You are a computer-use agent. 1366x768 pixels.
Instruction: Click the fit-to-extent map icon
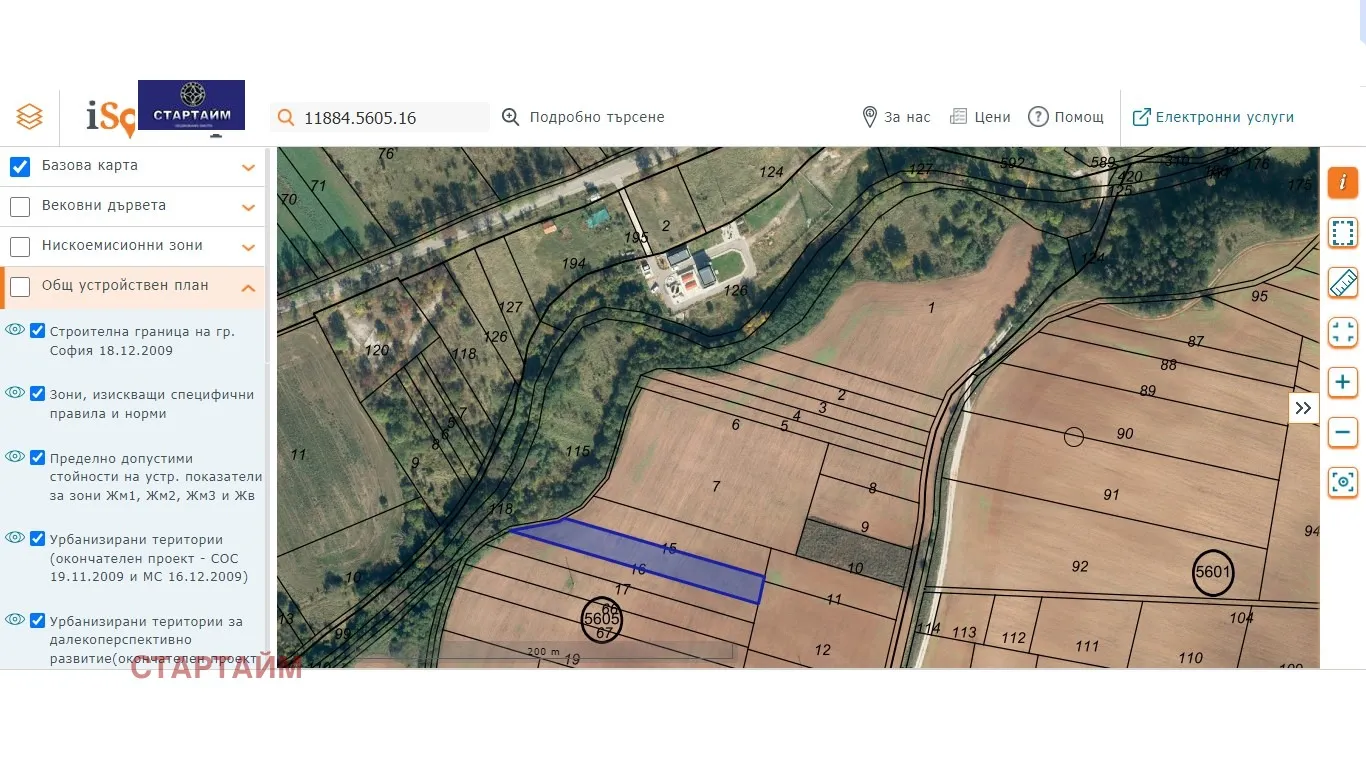[x=1343, y=332]
